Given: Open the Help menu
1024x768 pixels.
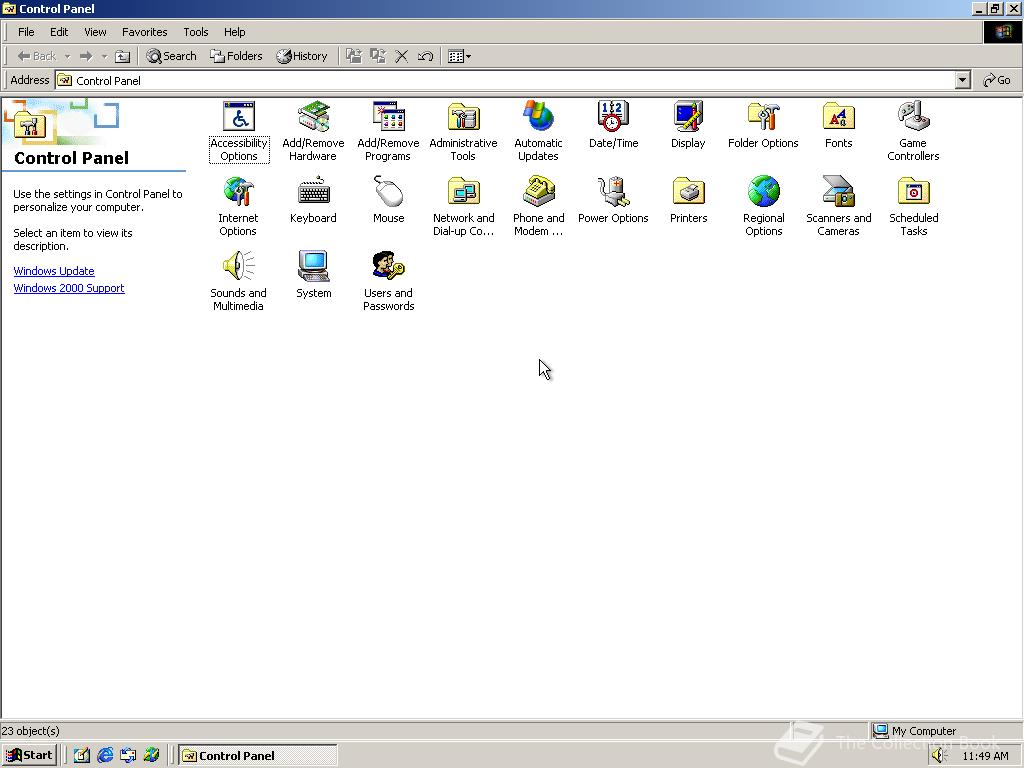Looking at the screenshot, I should tap(234, 32).
